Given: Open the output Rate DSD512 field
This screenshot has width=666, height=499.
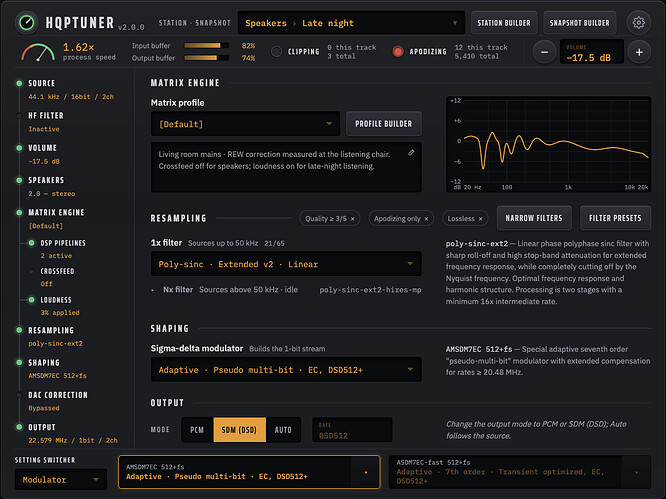Looking at the screenshot, I should coord(352,430).
